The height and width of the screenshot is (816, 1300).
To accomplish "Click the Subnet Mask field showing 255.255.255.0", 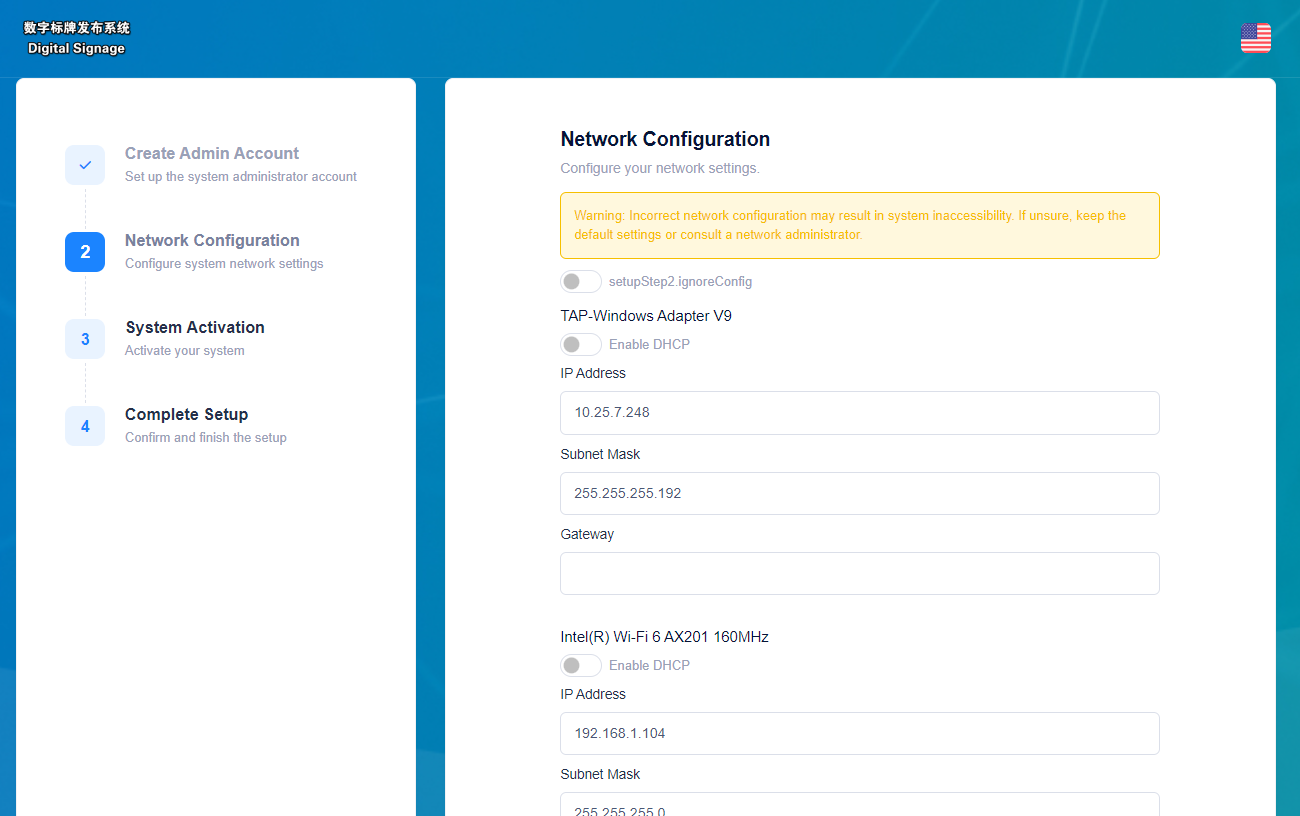I will 860,808.
